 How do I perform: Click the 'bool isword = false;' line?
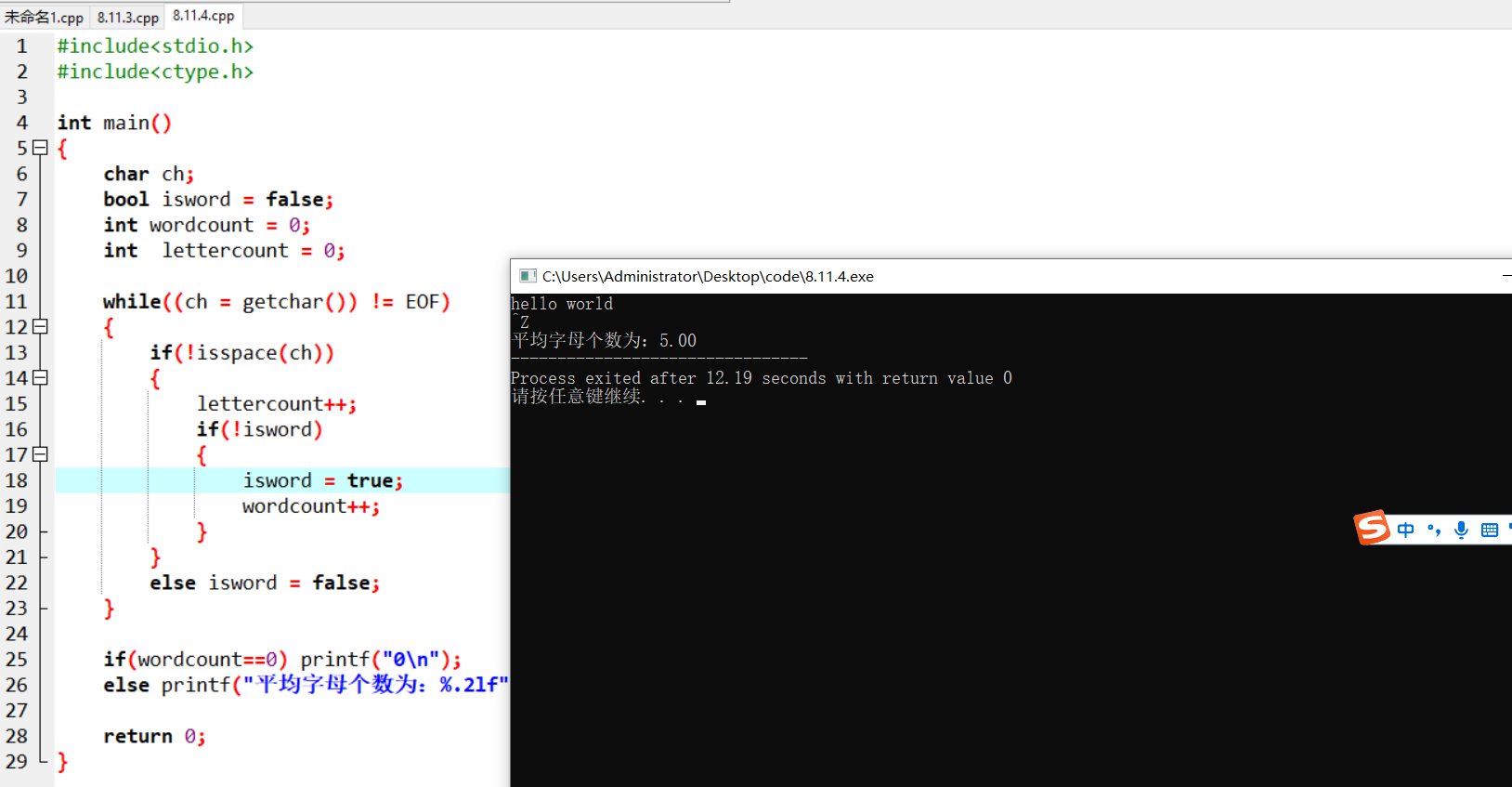(x=218, y=199)
